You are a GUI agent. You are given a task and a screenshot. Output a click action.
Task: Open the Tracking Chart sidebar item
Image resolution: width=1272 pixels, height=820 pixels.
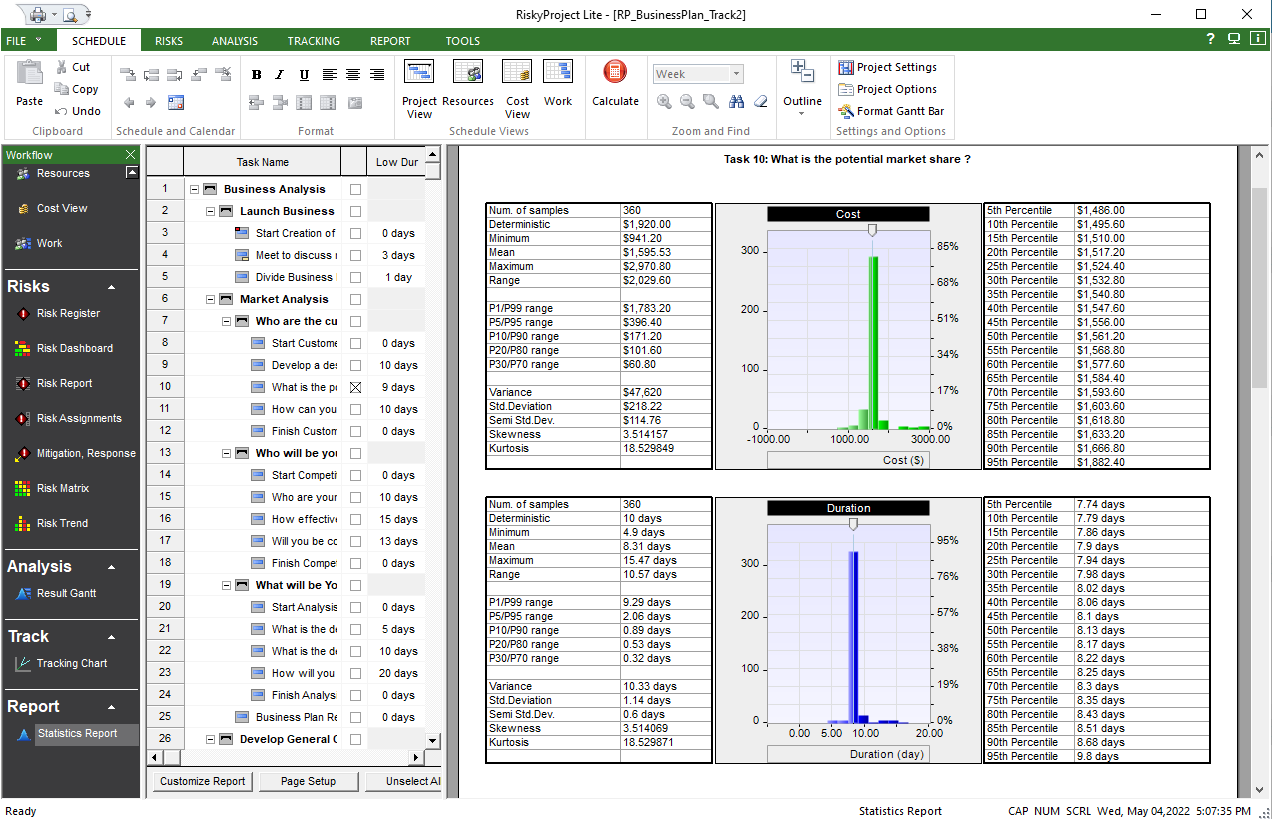71,663
